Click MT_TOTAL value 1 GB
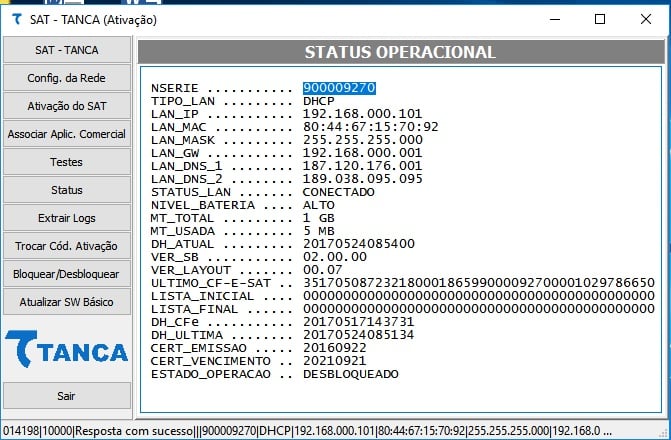This screenshot has width=671, height=440. (x=319, y=218)
